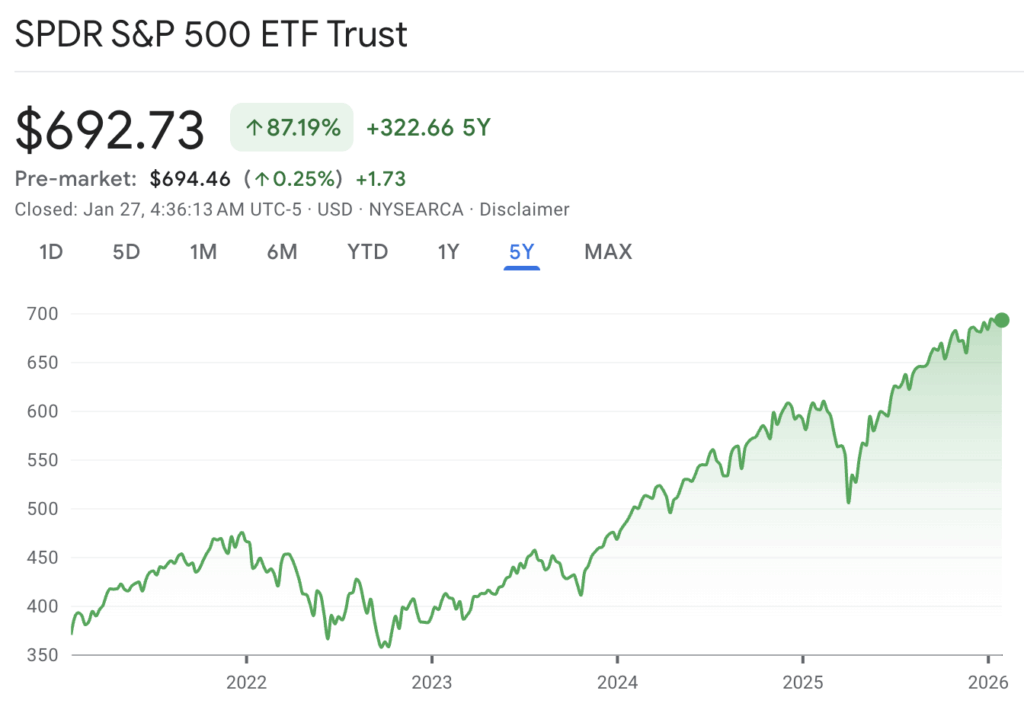
Task: Click the SPDR S&P 500 ETF Trust title
Action: [x=211, y=34]
